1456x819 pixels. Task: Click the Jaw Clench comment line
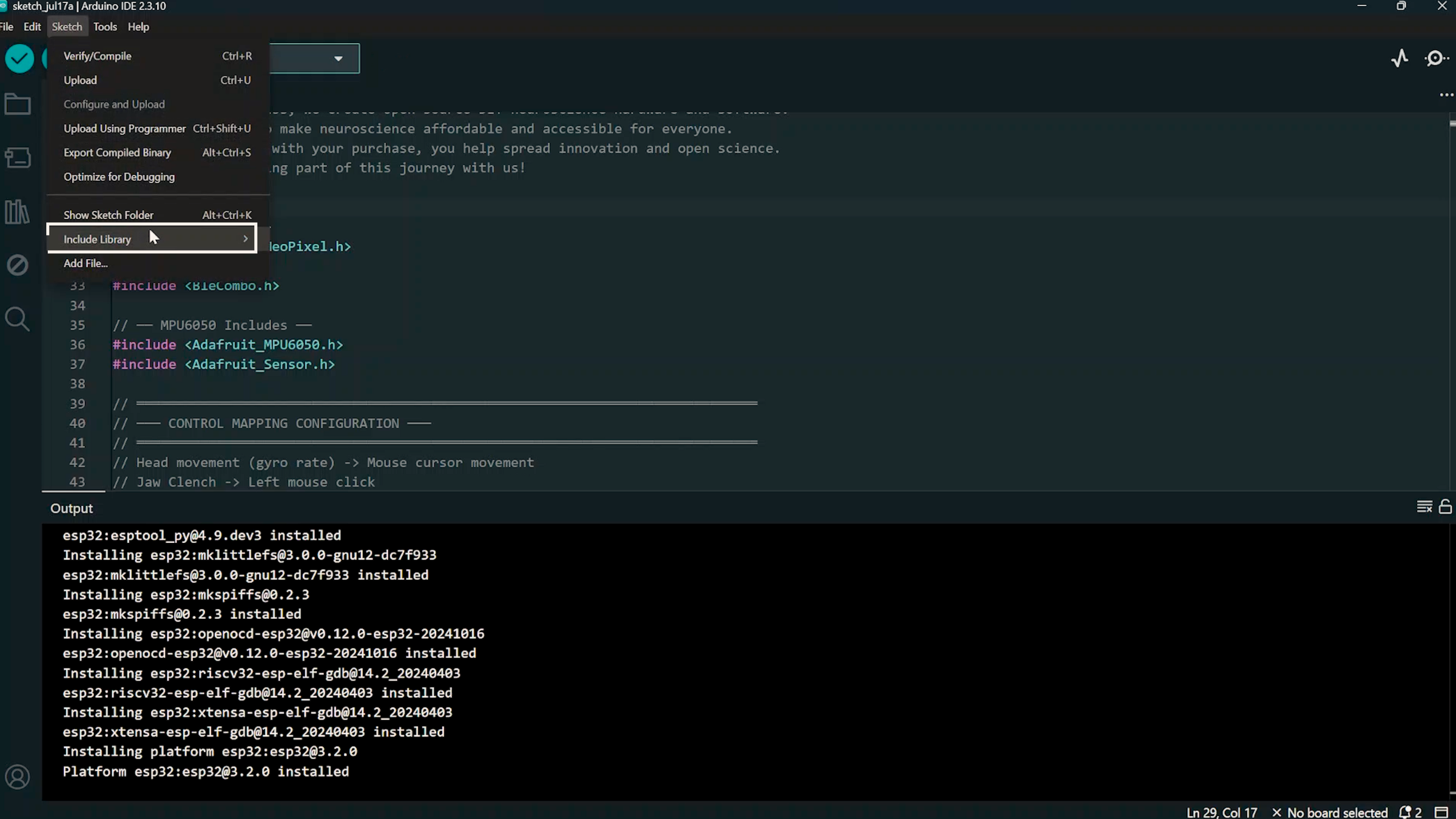pyautogui.click(x=244, y=482)
